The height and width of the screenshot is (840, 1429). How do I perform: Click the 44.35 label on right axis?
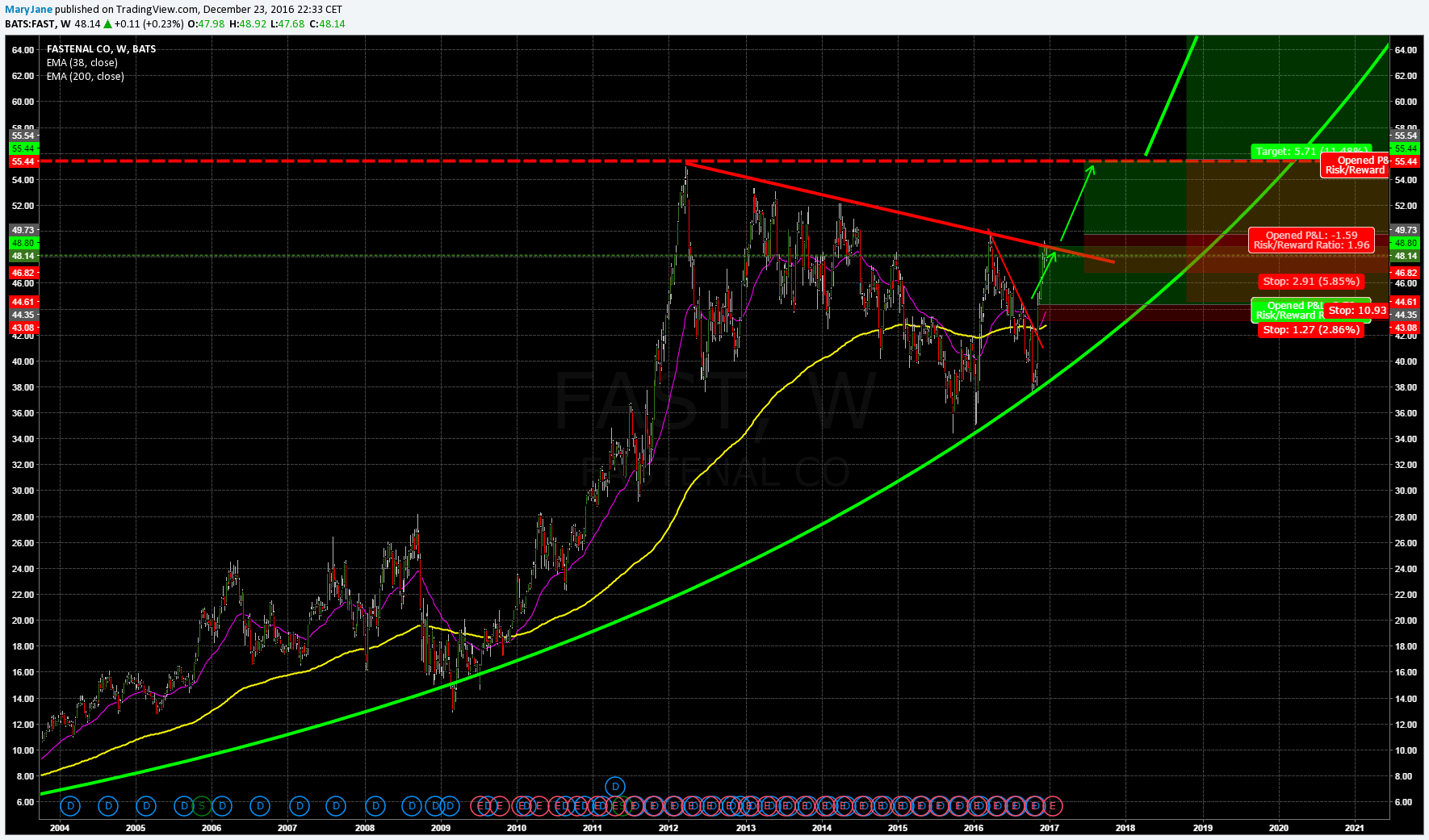tap(1406, 315)
